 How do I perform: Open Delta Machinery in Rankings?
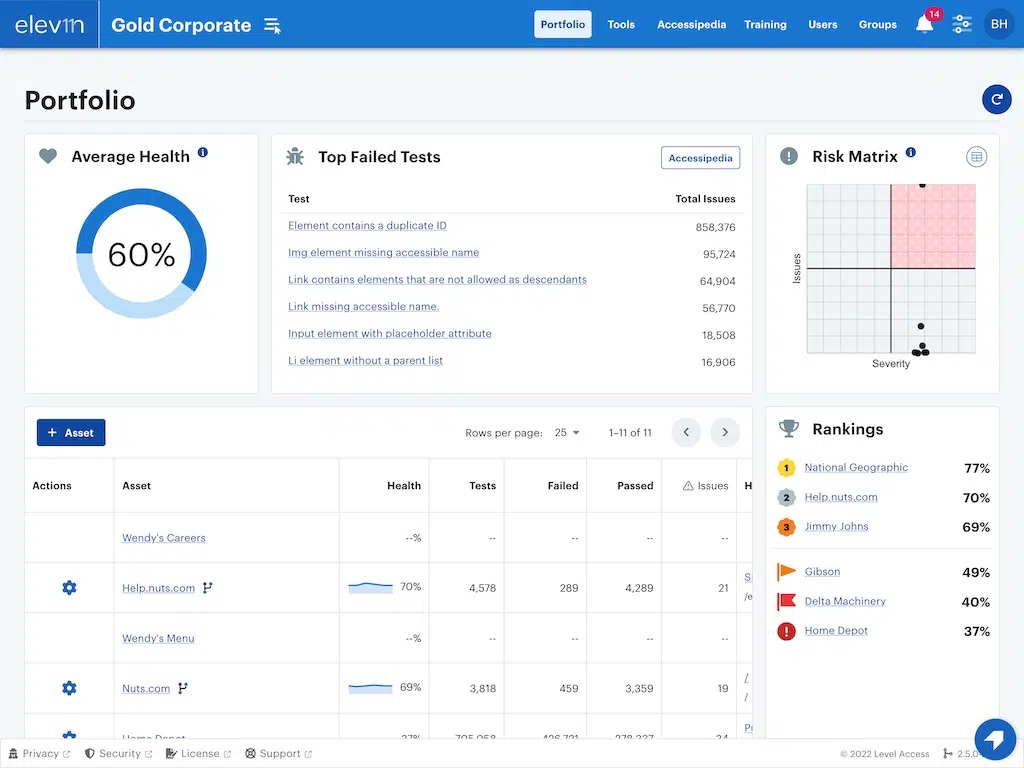click(845, 601)
